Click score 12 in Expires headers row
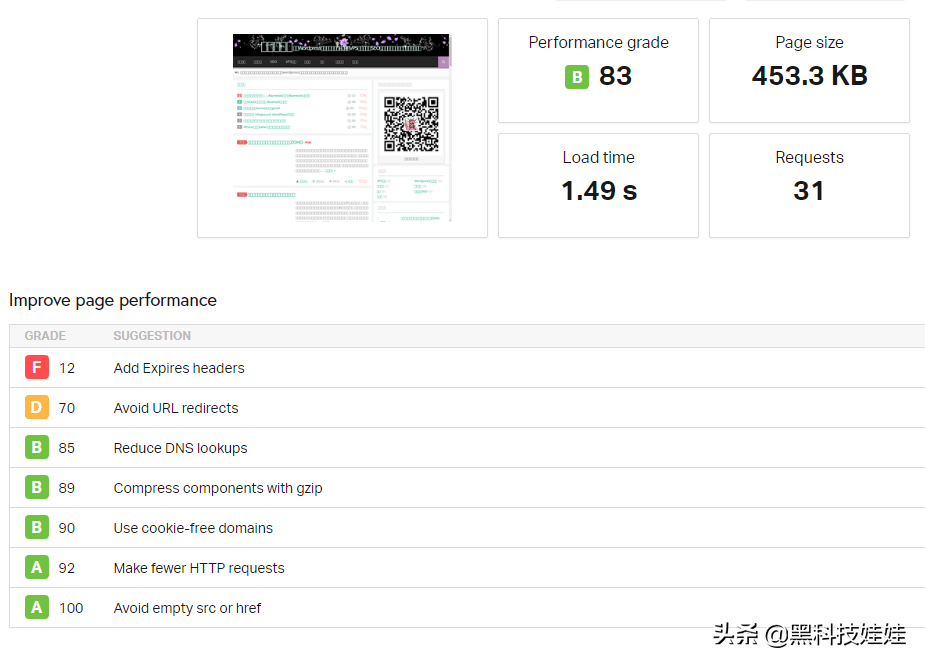925x665 pixels. click(67, 368)
